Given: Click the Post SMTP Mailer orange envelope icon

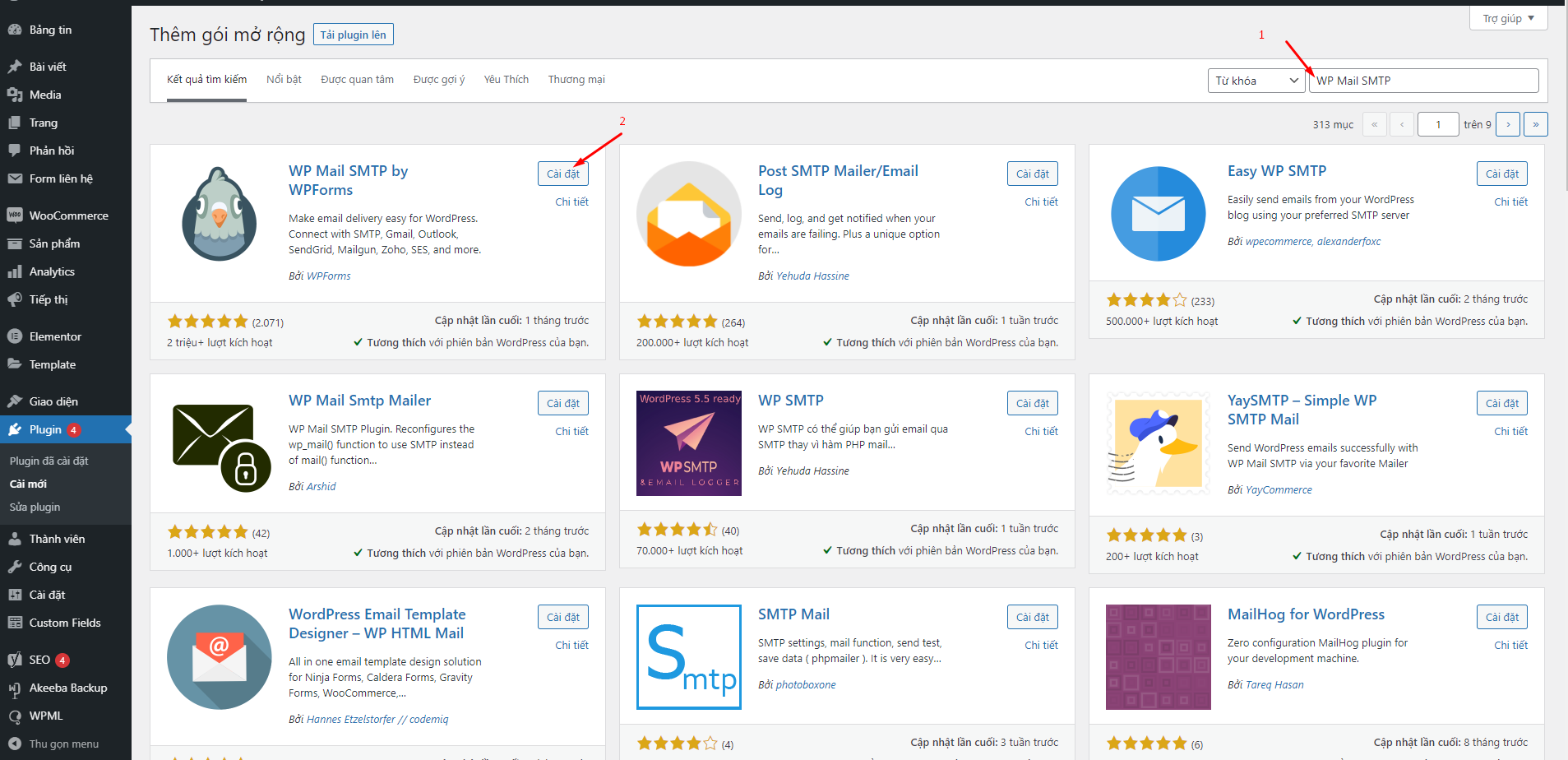Looking at the screenshot, I should (688, 214).
